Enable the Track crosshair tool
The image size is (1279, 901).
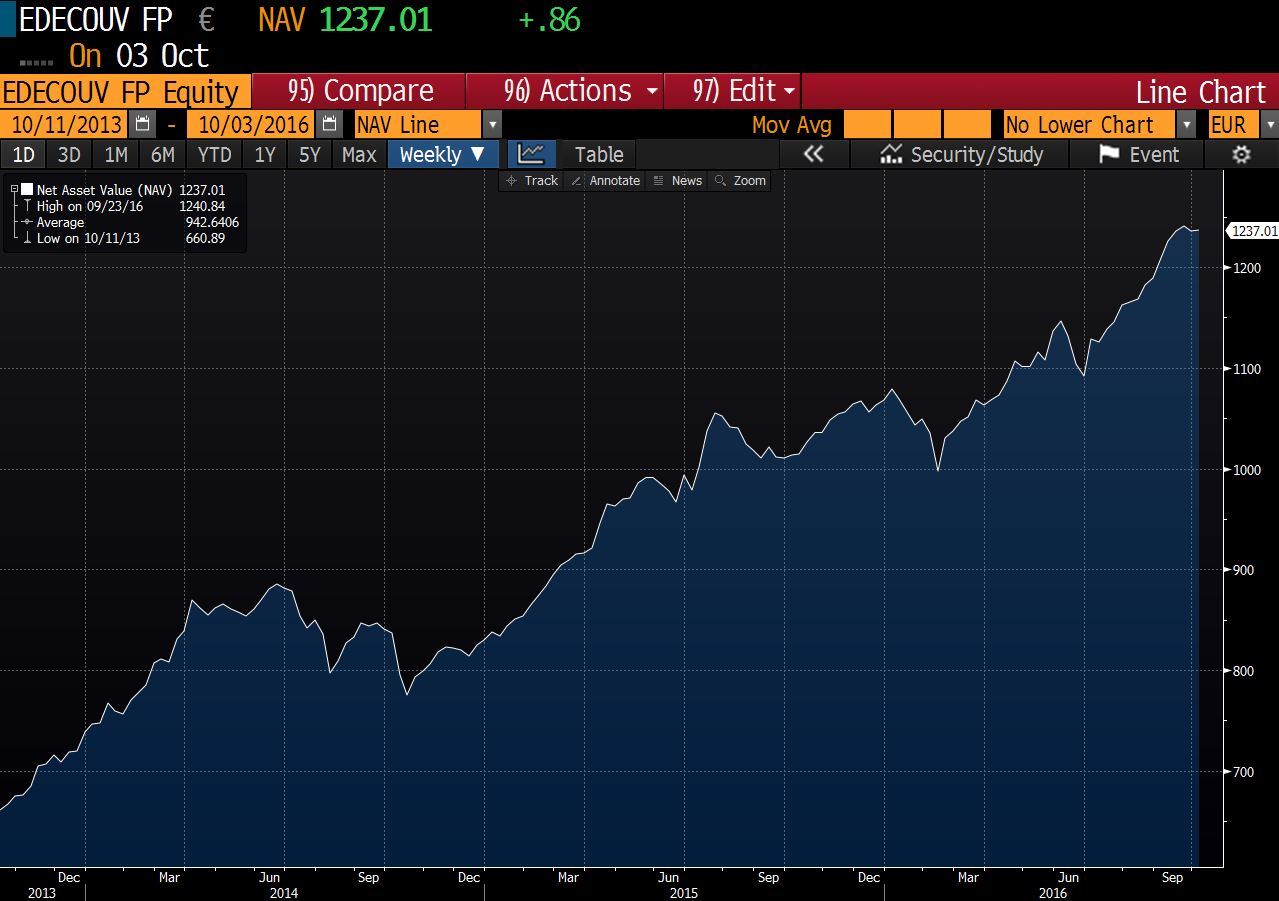pyautogui.click(x=532, y=180)
